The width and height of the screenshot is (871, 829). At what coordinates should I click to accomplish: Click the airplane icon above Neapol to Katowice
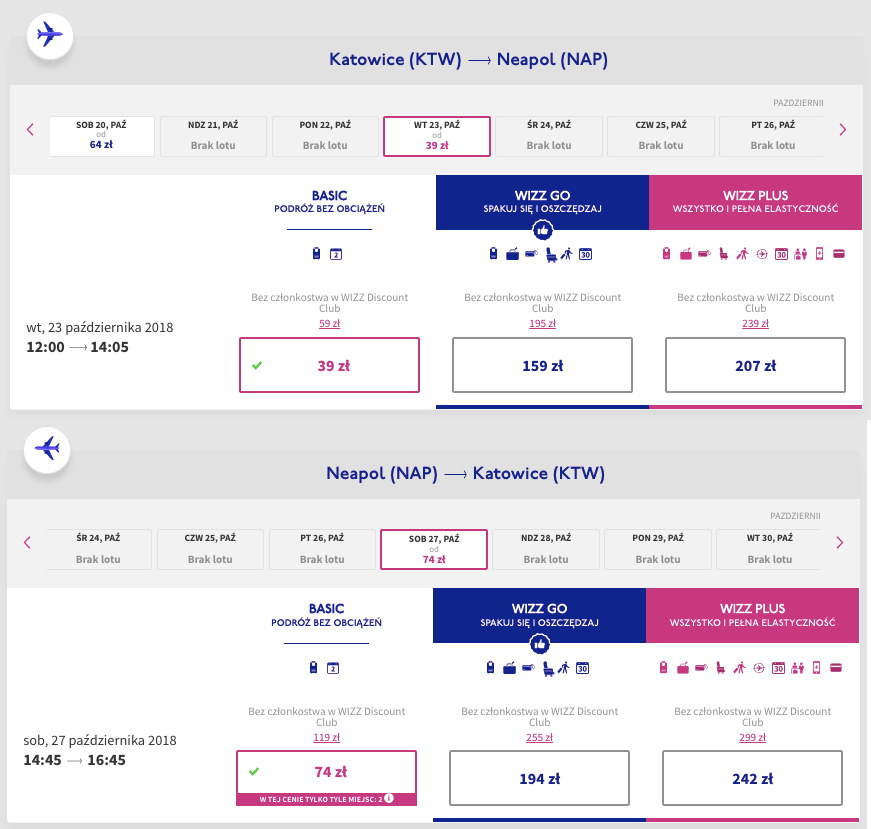(x=48, y=447)
